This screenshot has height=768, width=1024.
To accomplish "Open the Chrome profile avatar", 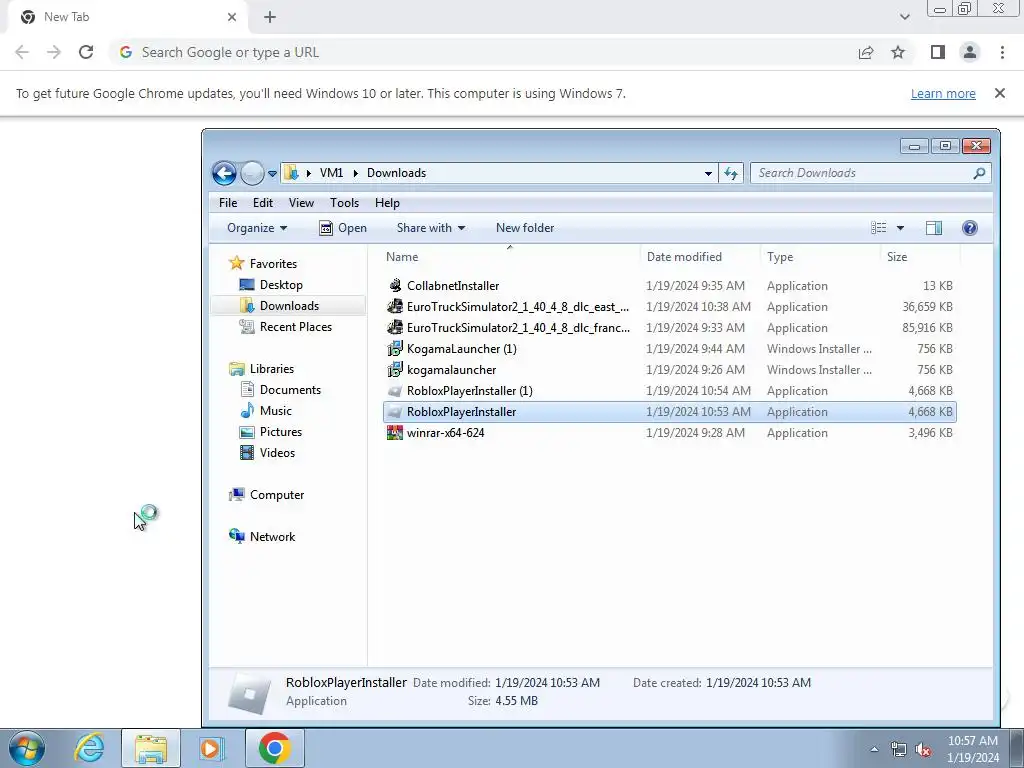I will coord(970,52).
